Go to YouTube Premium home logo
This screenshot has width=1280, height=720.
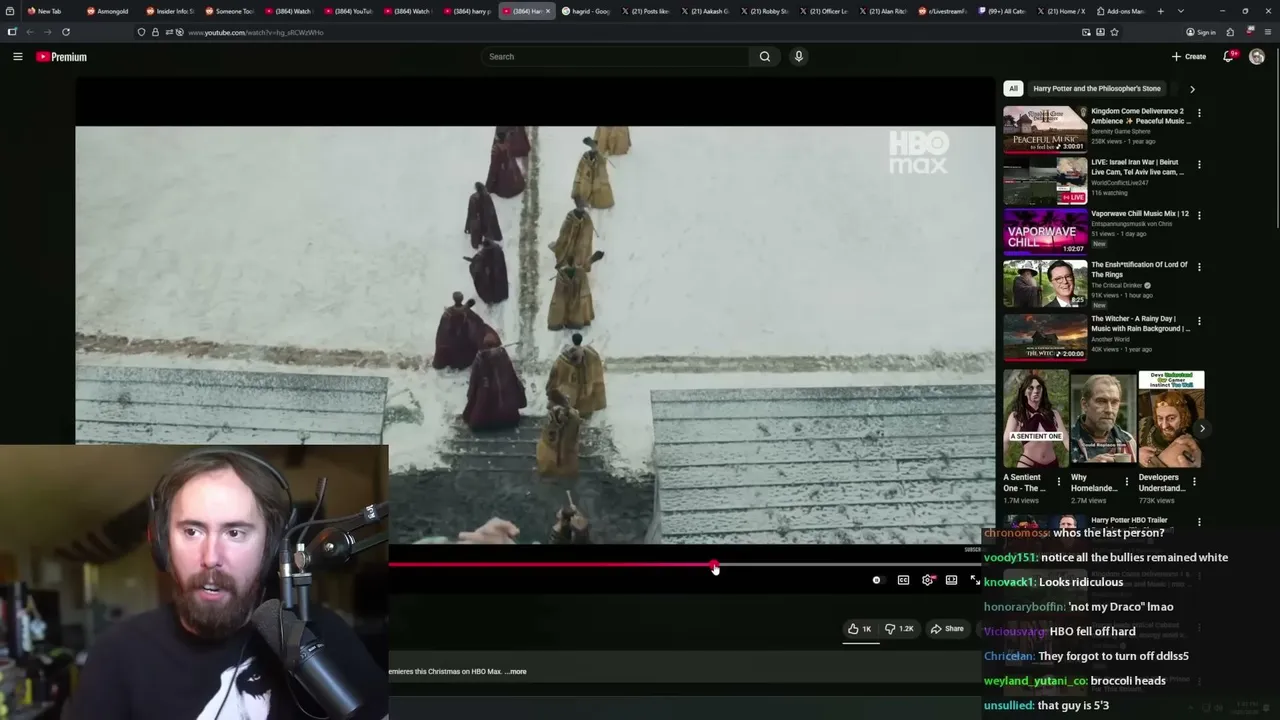pyautogui.click(x=62, y=57)
